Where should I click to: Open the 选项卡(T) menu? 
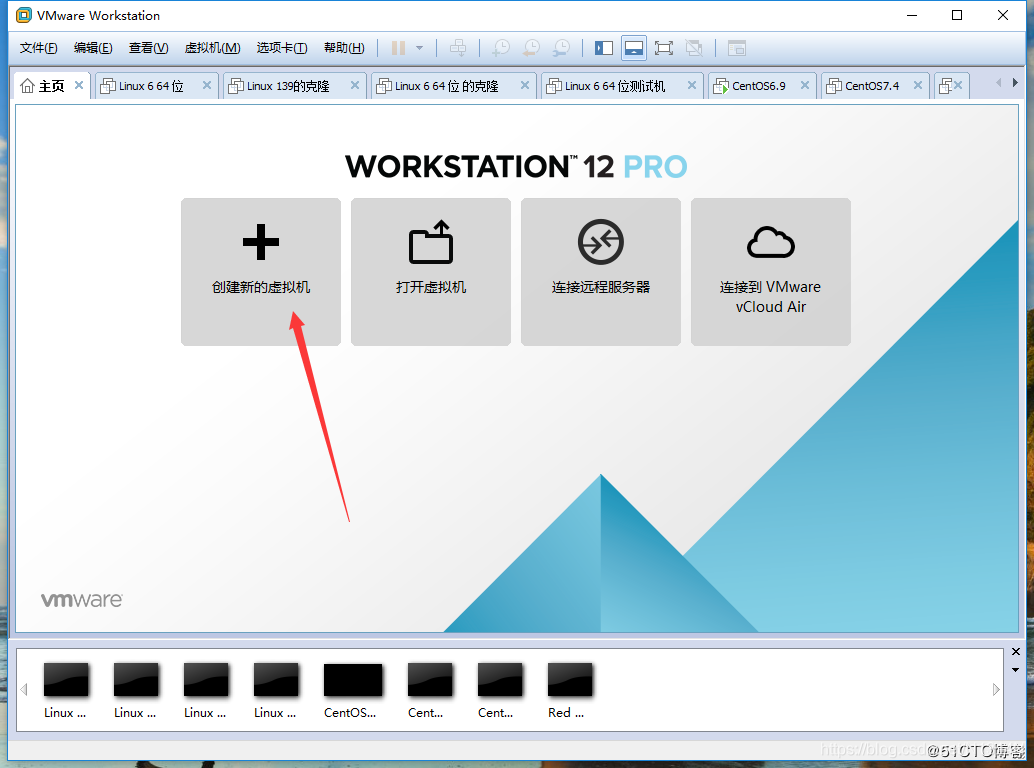282,47
